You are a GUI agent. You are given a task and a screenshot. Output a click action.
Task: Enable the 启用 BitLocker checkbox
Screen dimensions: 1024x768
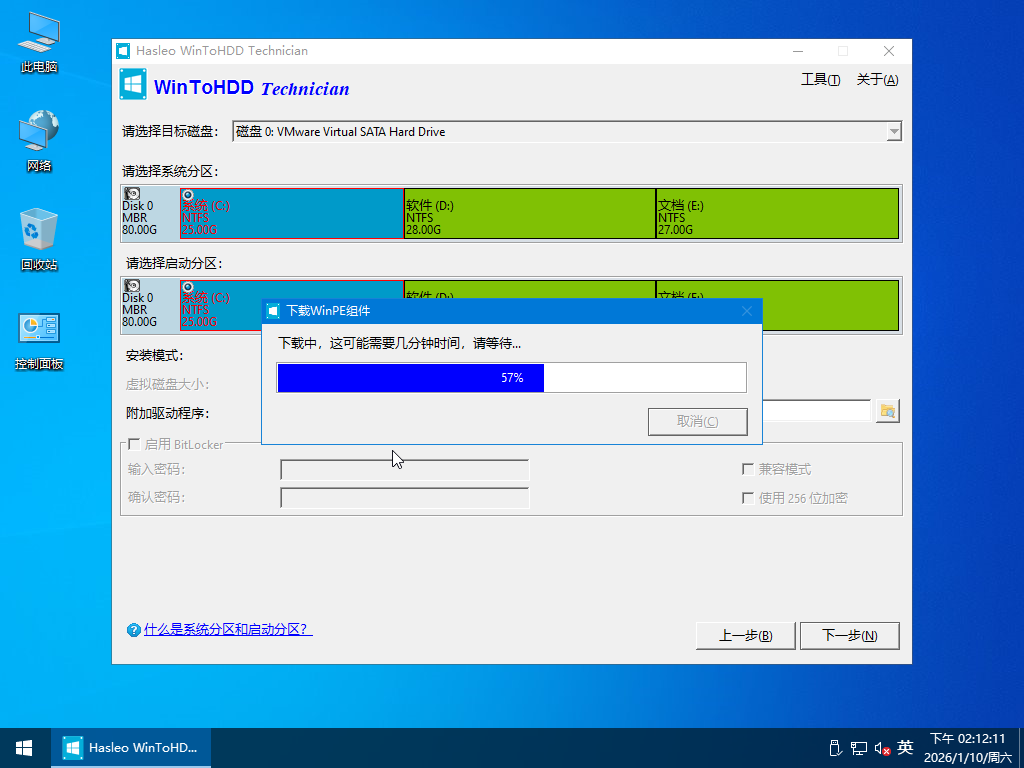pyautogui.click(x=133, y=444)
